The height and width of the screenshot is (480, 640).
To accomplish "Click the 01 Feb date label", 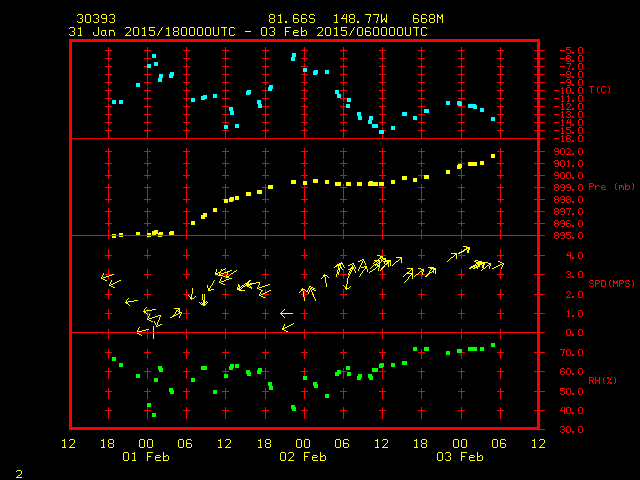I will pos(146,457).
